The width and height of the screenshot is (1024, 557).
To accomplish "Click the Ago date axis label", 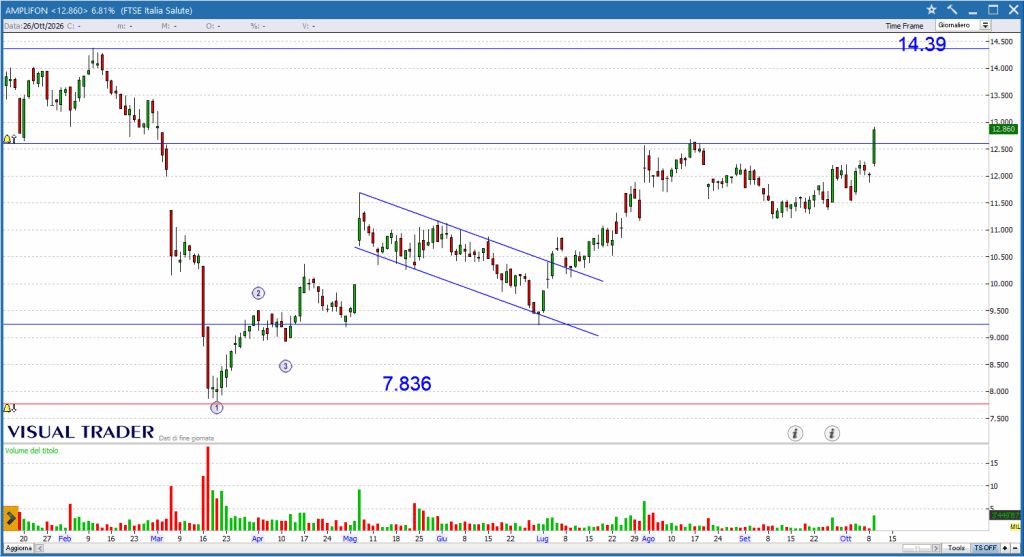I will click(648, 539).
